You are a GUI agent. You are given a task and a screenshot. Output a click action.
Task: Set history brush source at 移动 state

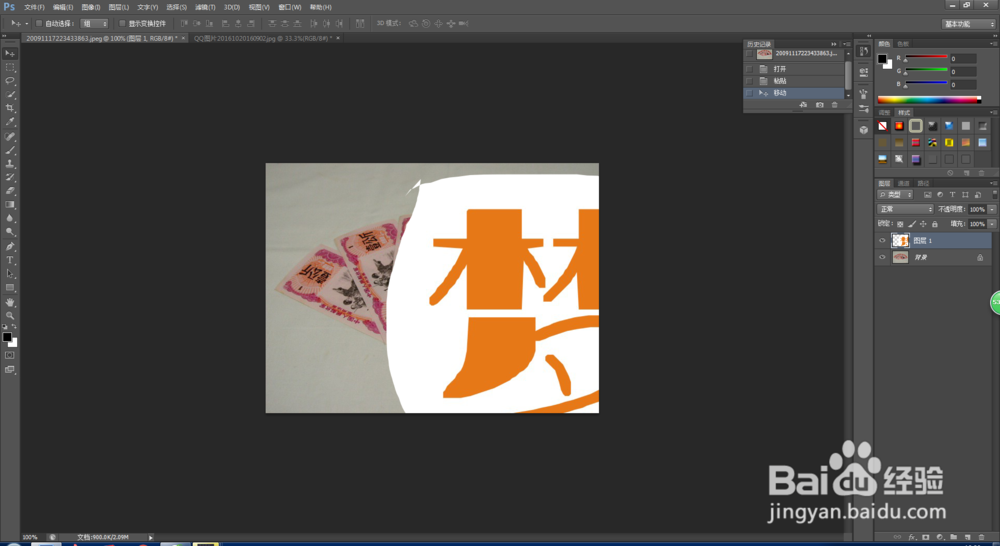[x=749, y=93]
